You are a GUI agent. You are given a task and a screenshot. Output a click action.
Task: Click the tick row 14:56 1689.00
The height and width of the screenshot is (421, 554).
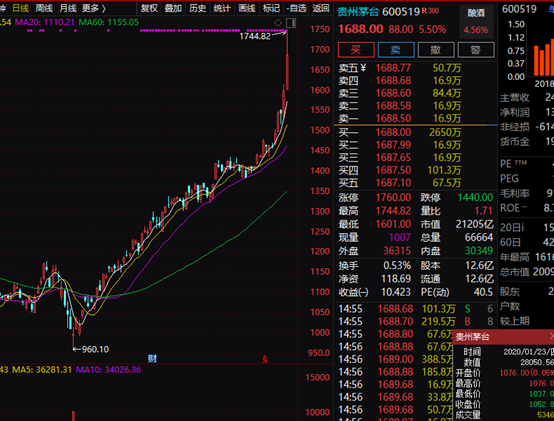point(395,360)
